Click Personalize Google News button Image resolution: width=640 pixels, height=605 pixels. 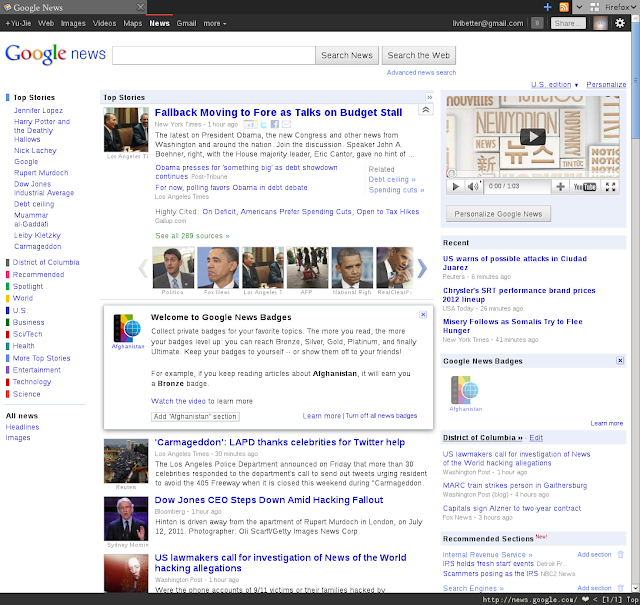[498, 214]
